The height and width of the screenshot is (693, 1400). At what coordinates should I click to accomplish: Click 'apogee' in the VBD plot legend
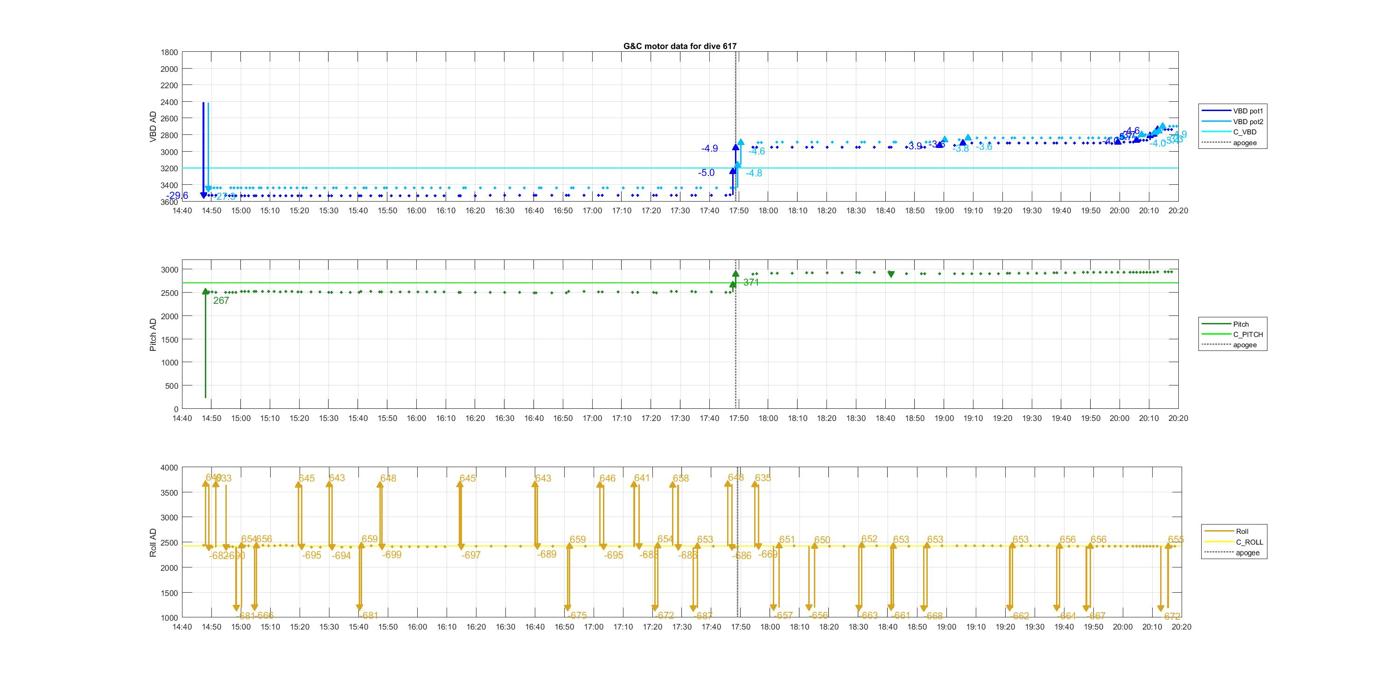click(x=1245, y=143)
